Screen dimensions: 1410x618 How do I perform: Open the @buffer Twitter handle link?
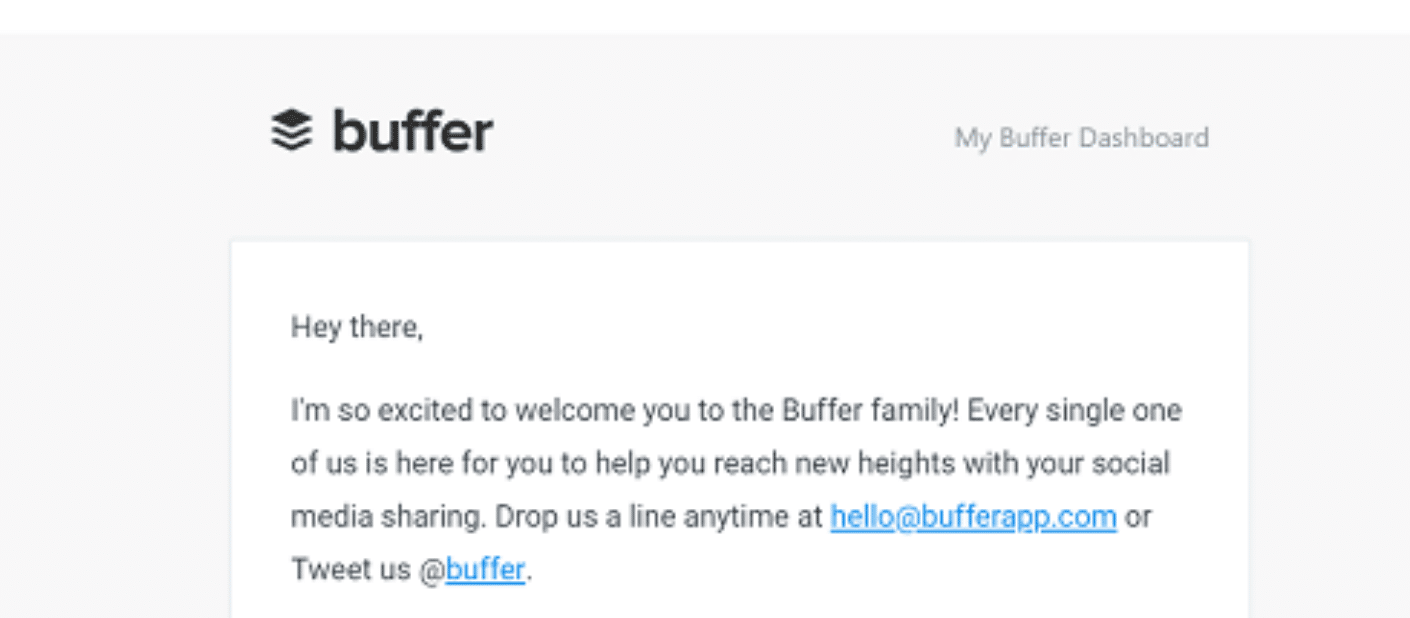tap(485, 569)
